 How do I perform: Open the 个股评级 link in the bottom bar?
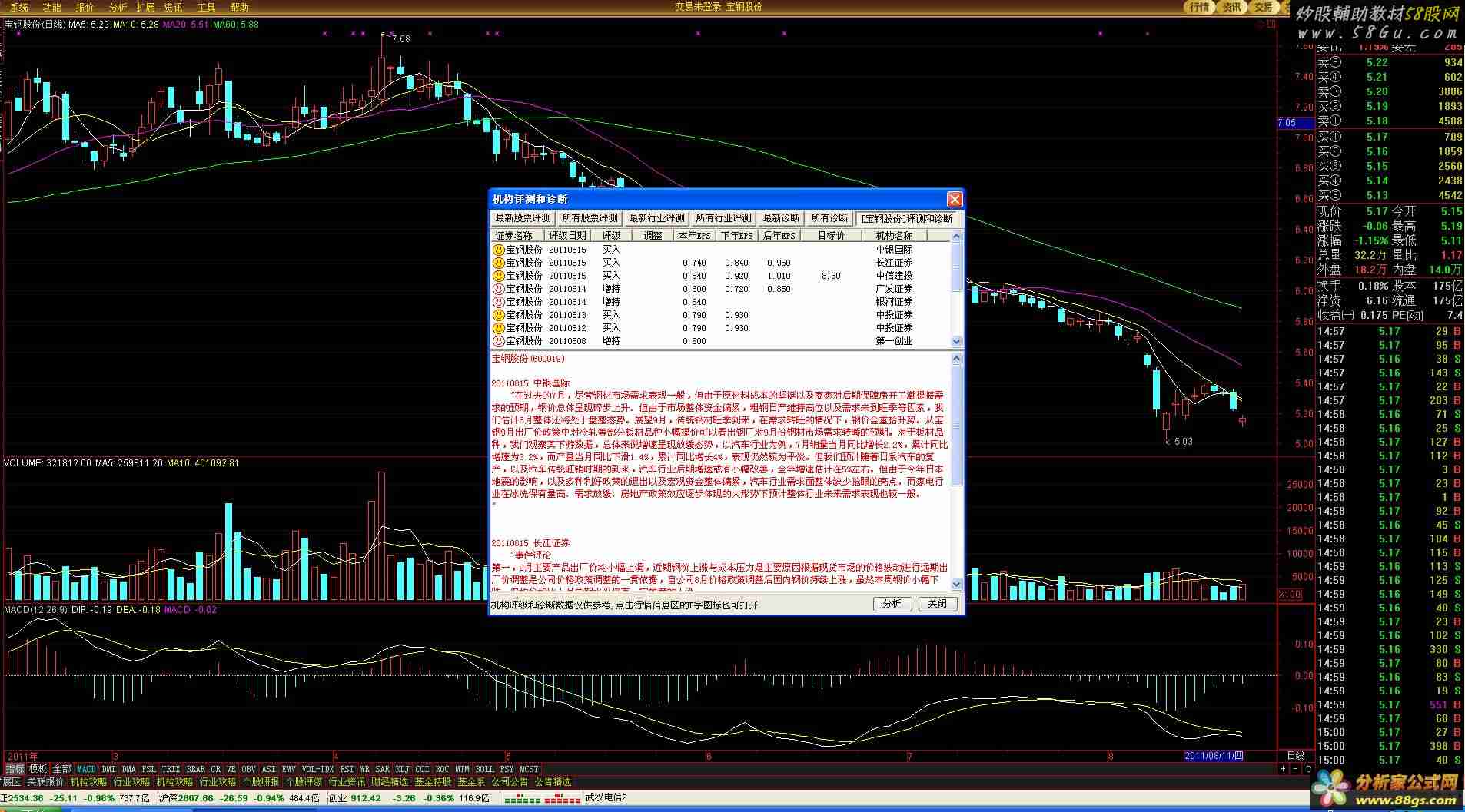304,782
